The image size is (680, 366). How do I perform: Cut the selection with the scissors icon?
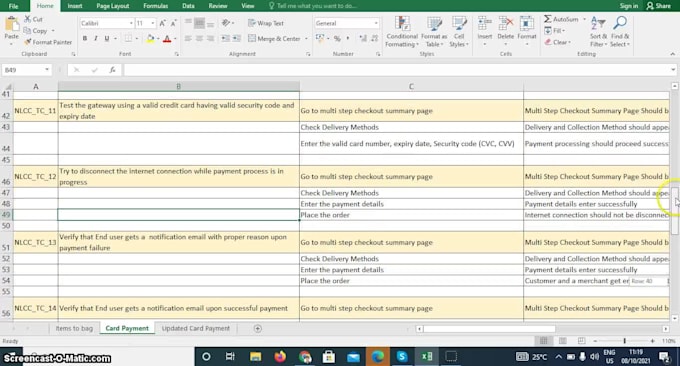[x=28, y=19]
